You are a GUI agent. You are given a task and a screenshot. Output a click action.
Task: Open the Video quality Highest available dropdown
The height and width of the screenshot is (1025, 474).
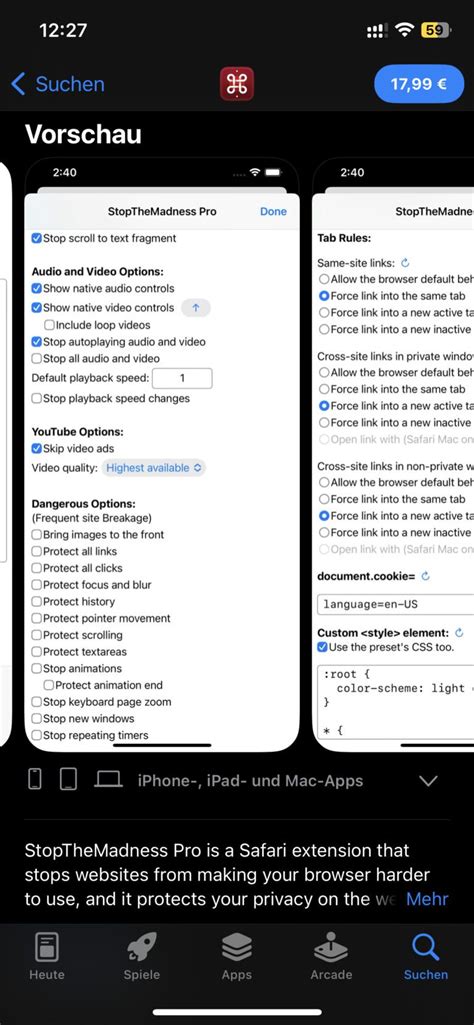coord(155,468)
